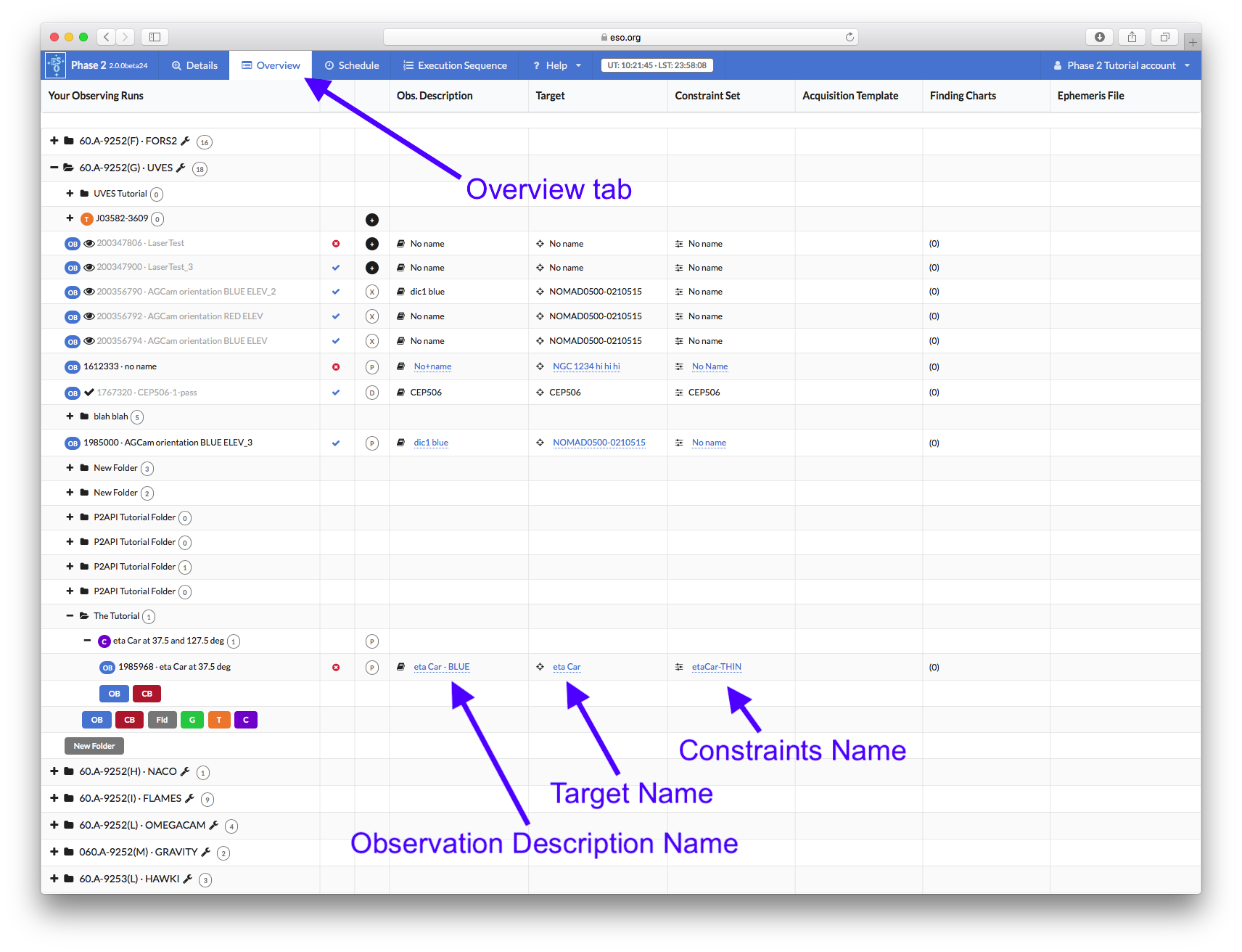Open the eta Car - BLUE description link
The image size is (1242, 952).
[x=441, y=667]
